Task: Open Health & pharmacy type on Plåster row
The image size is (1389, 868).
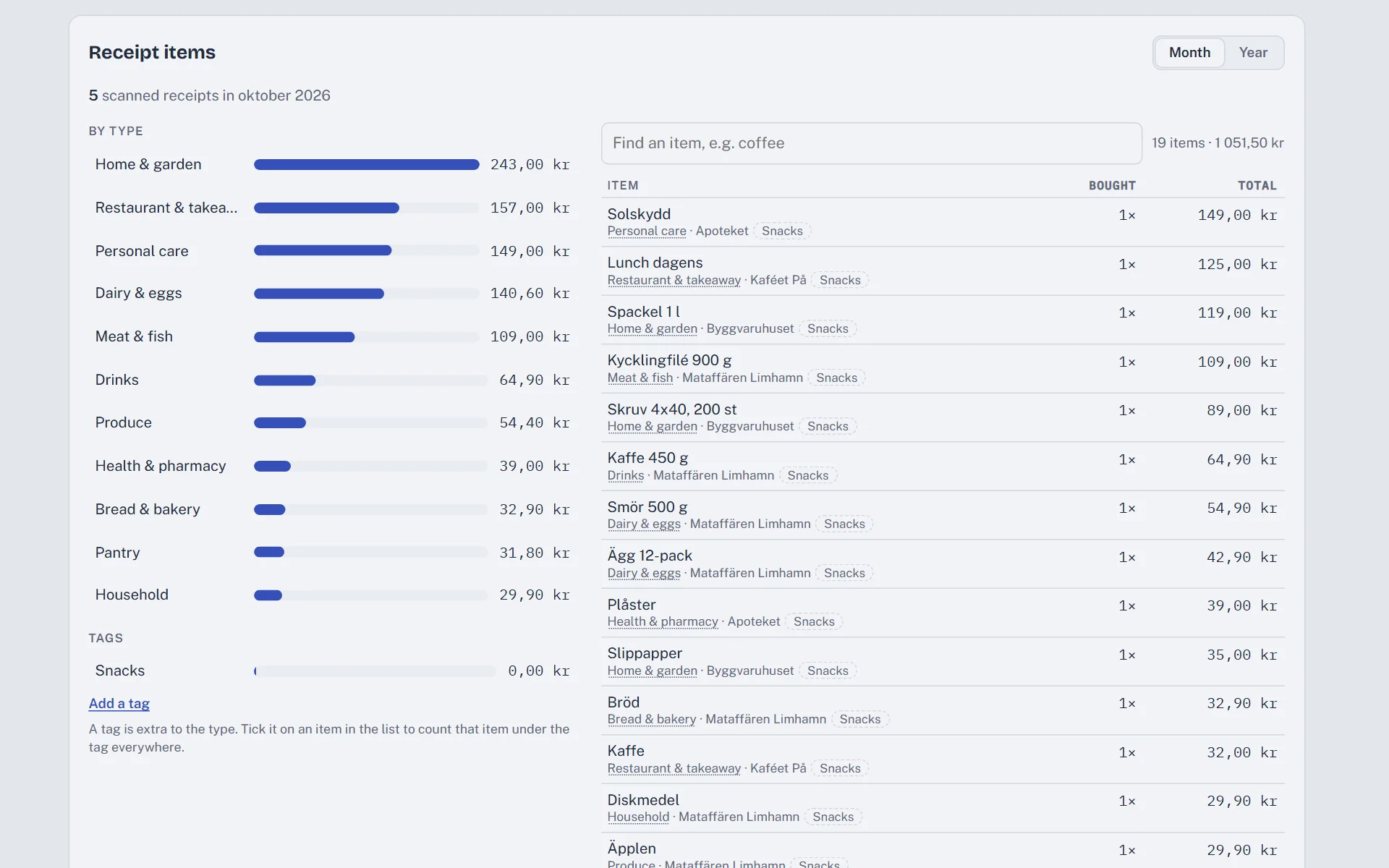Action: click(663, 621)
